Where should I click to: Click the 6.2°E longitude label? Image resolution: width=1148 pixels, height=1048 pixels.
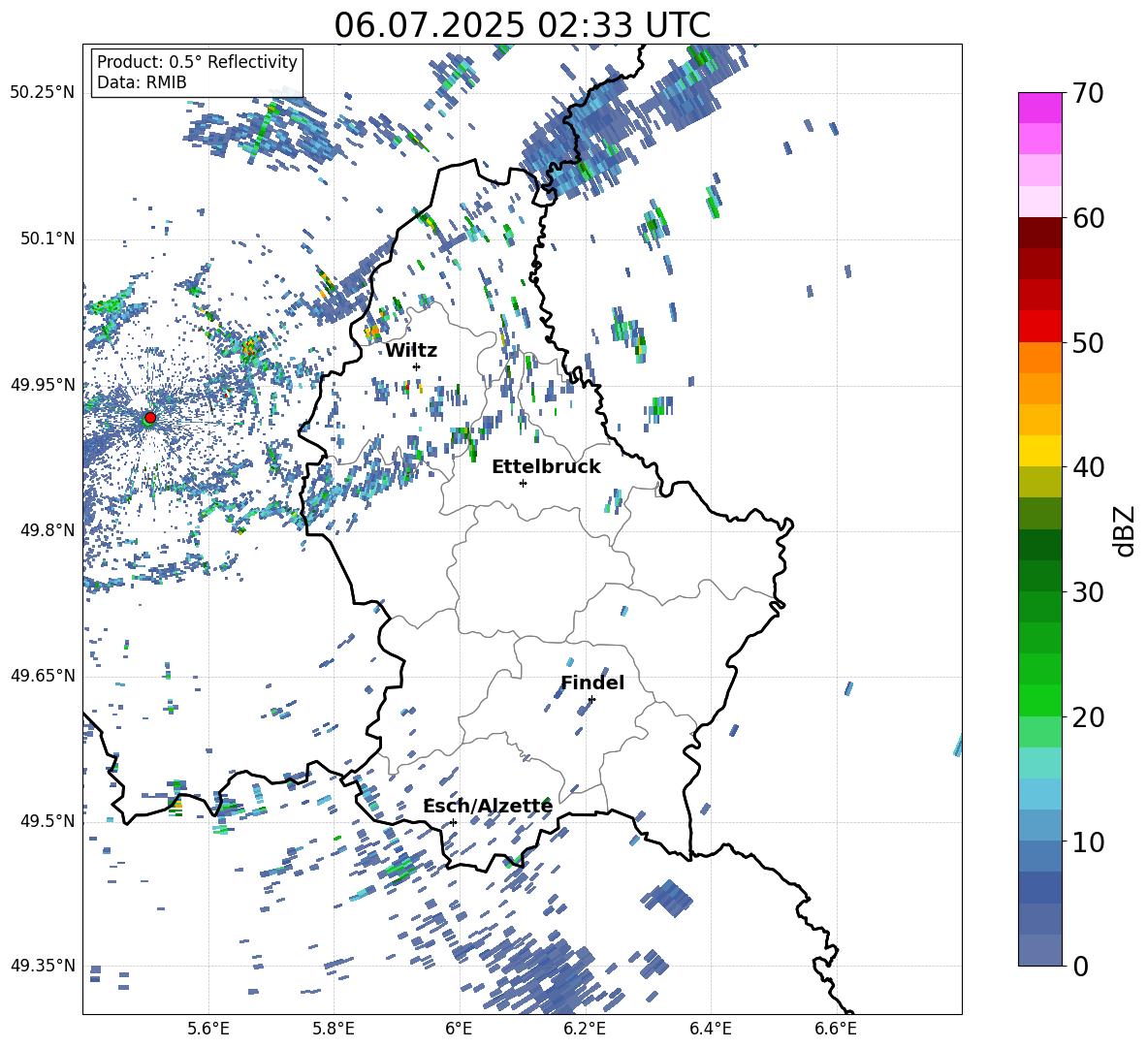coord(585,1029)
